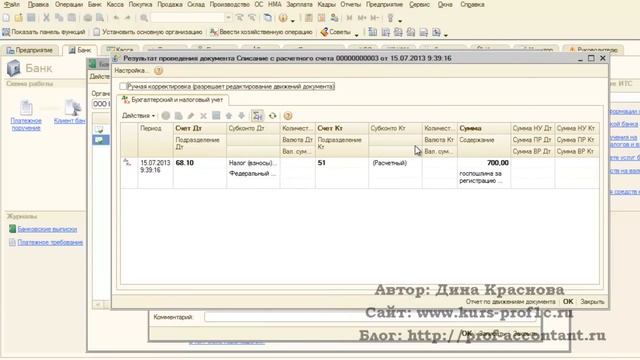Click the Счет Кт column header
The height and width of the screenshot is (360, 640).
click(x=342, y=128)
